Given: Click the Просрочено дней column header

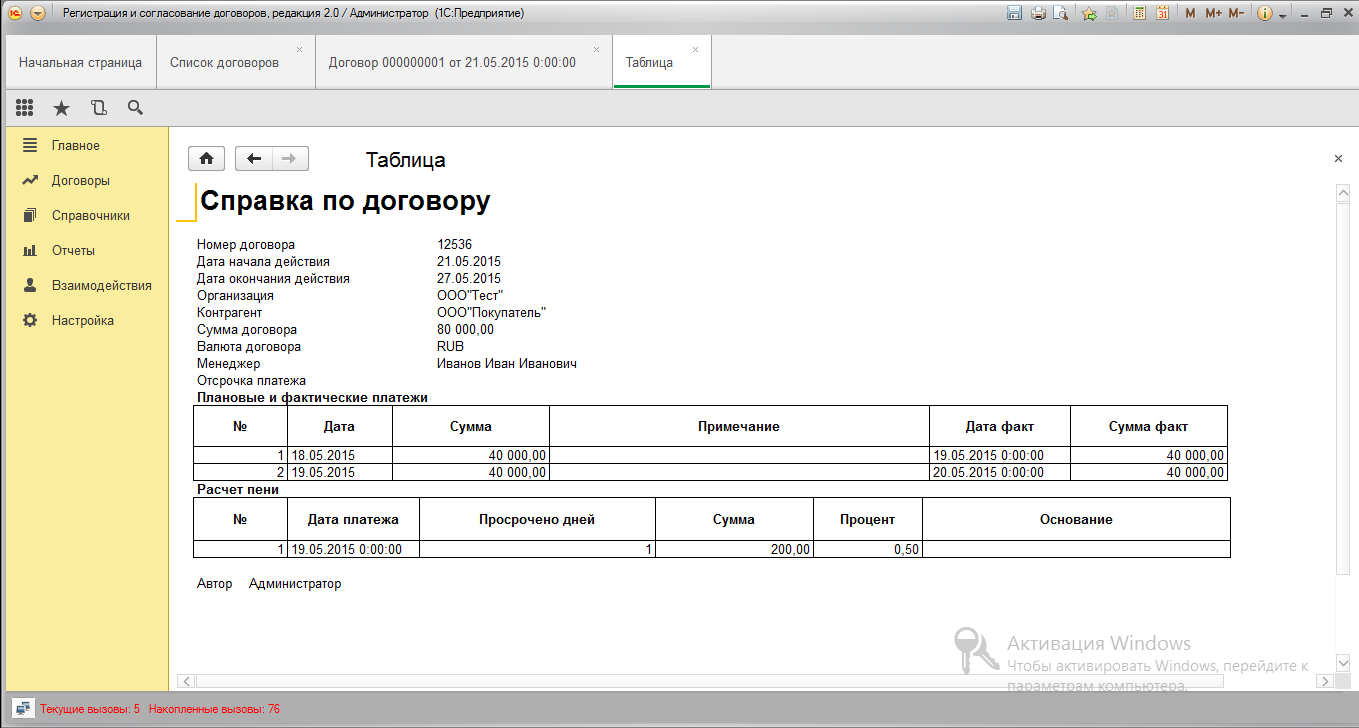Looking at the screenshot, I should 537,519.
